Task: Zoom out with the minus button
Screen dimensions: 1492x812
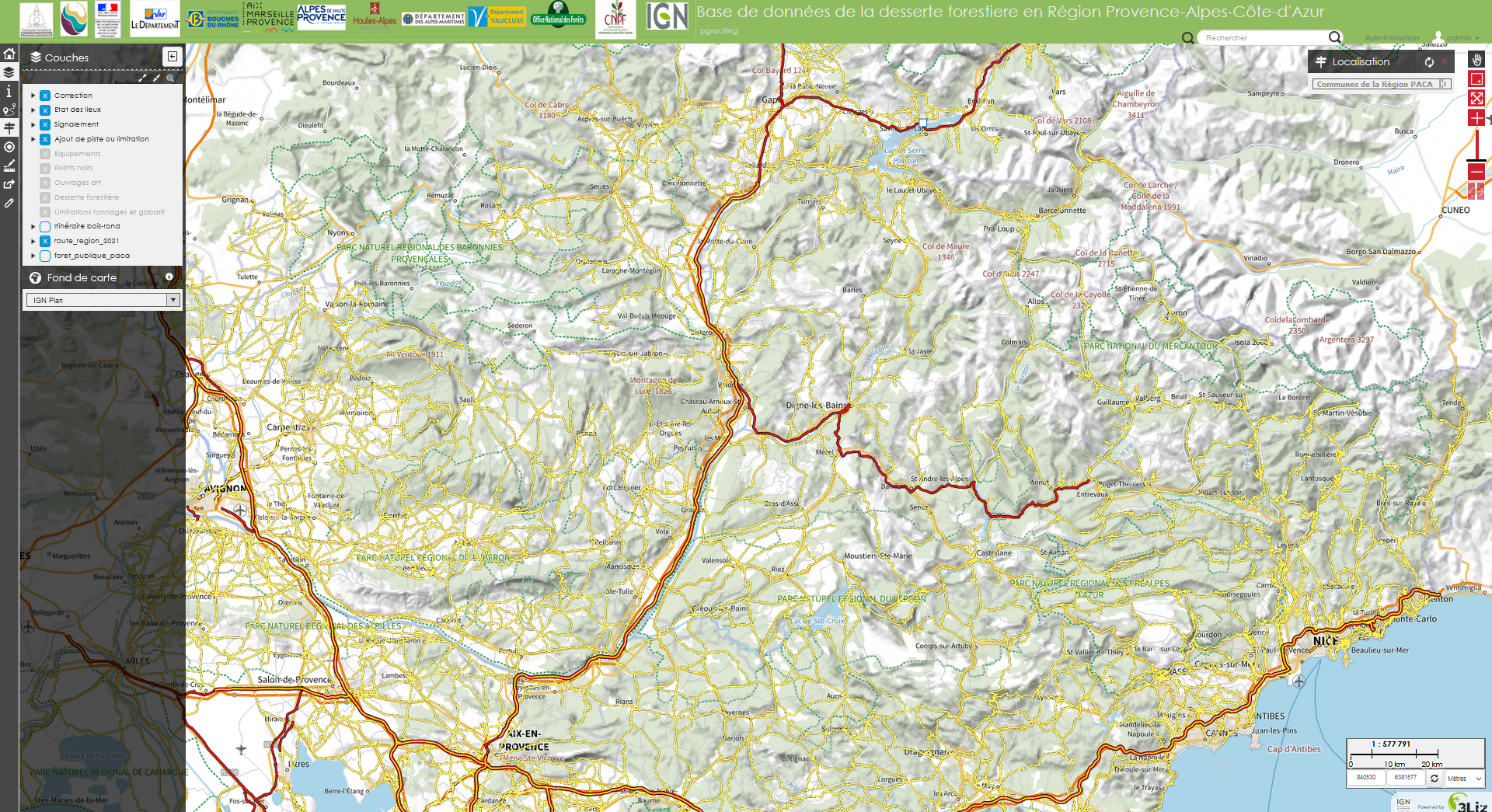Action: [x=1476, y=172]
